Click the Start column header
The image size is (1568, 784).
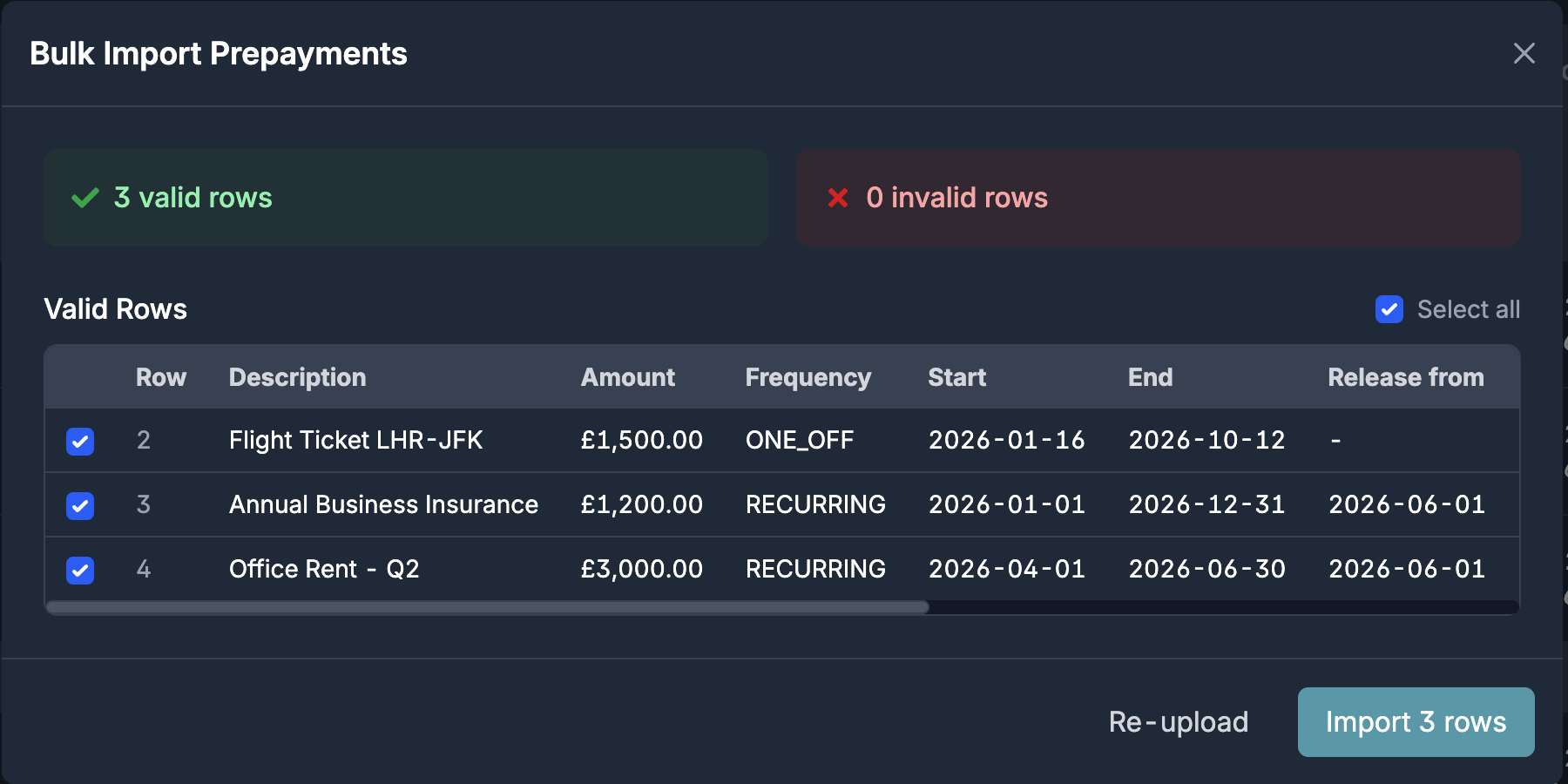click(956, 377)
